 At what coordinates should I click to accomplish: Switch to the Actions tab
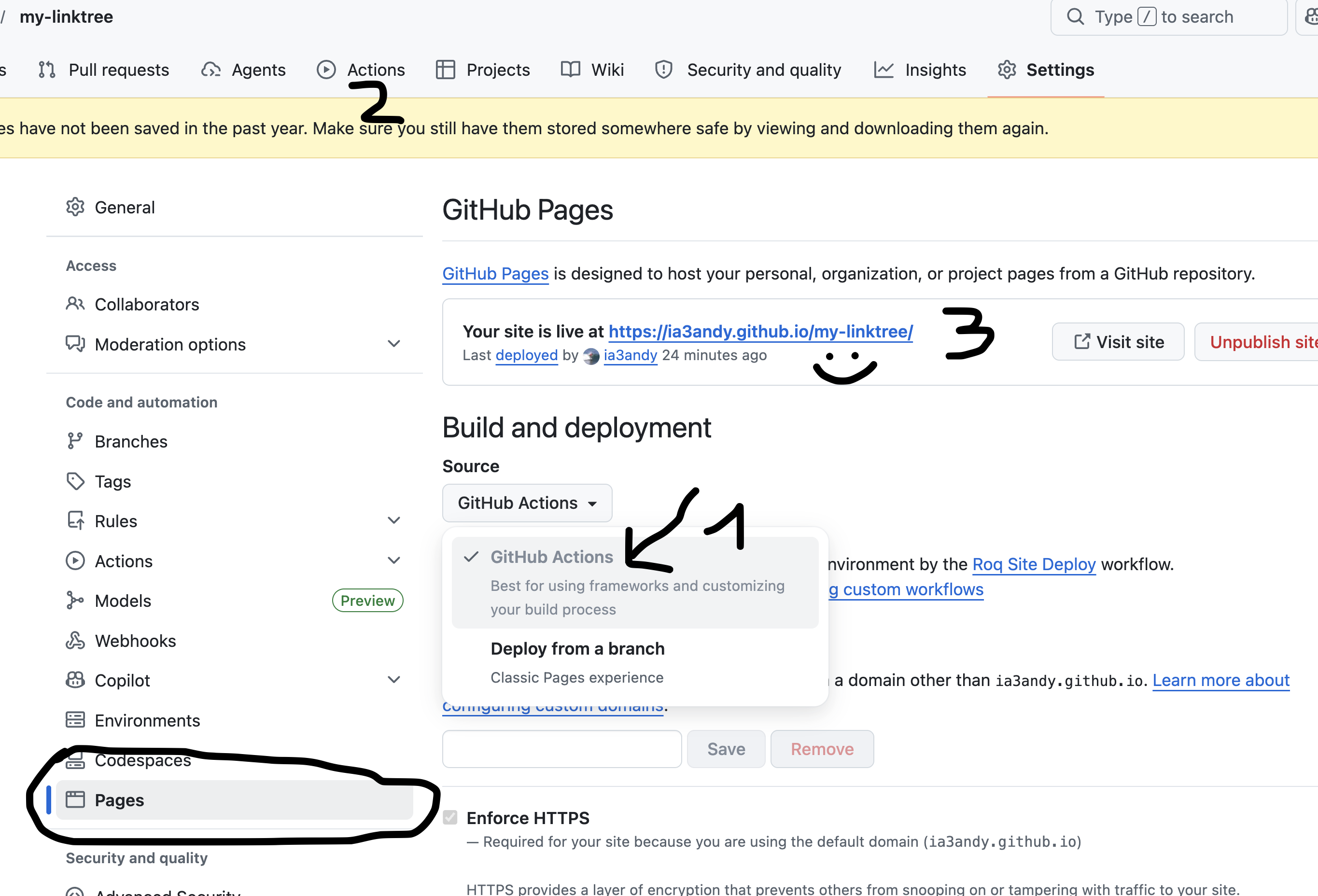(x=361, y=70)
